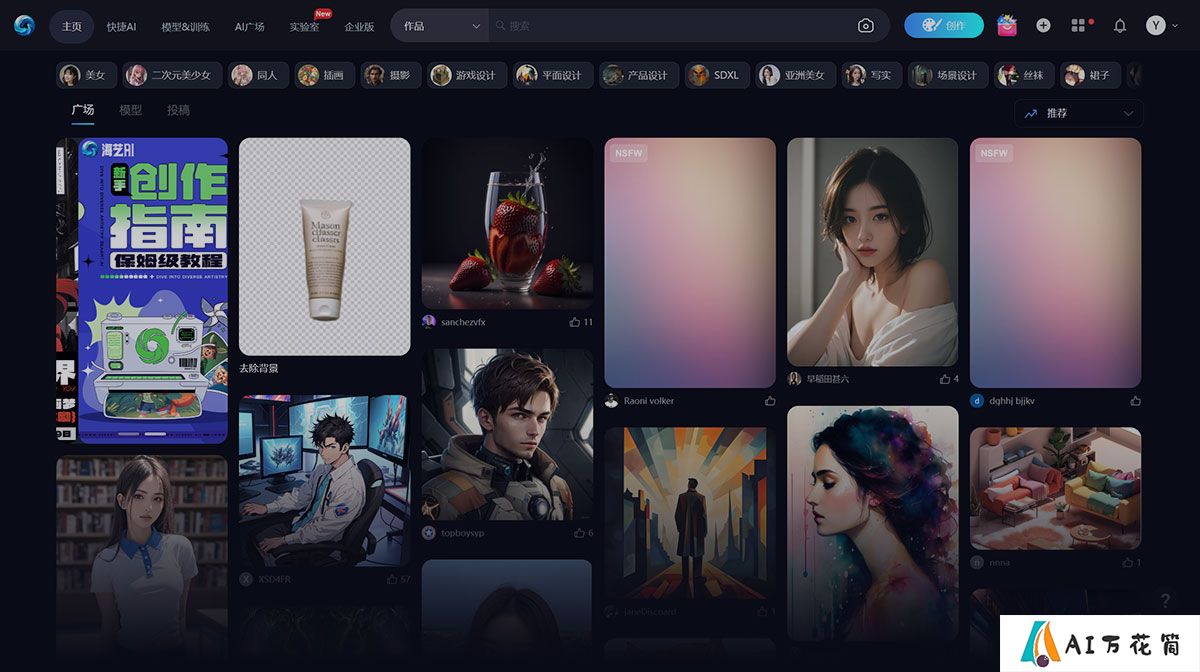Open notifications bell
1200x672 pixels.
point(1120,26)
